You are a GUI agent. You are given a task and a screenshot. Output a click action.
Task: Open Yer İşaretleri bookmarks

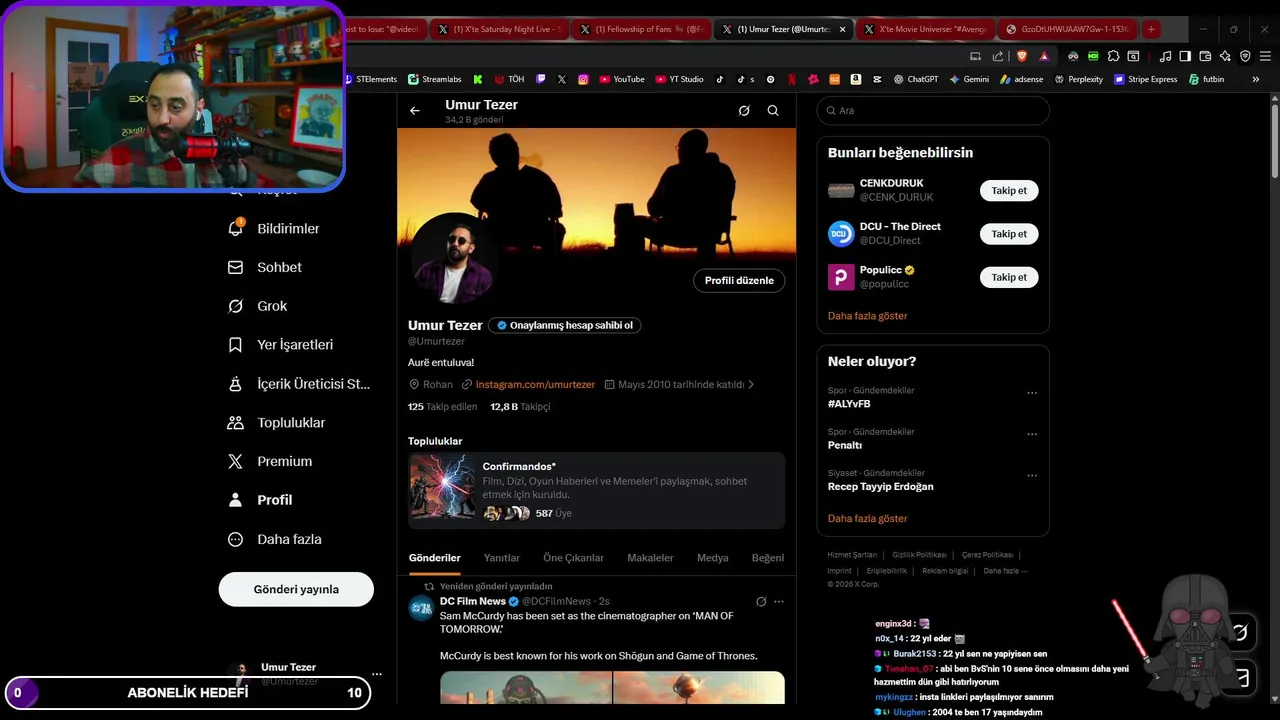tap(280, 345)
